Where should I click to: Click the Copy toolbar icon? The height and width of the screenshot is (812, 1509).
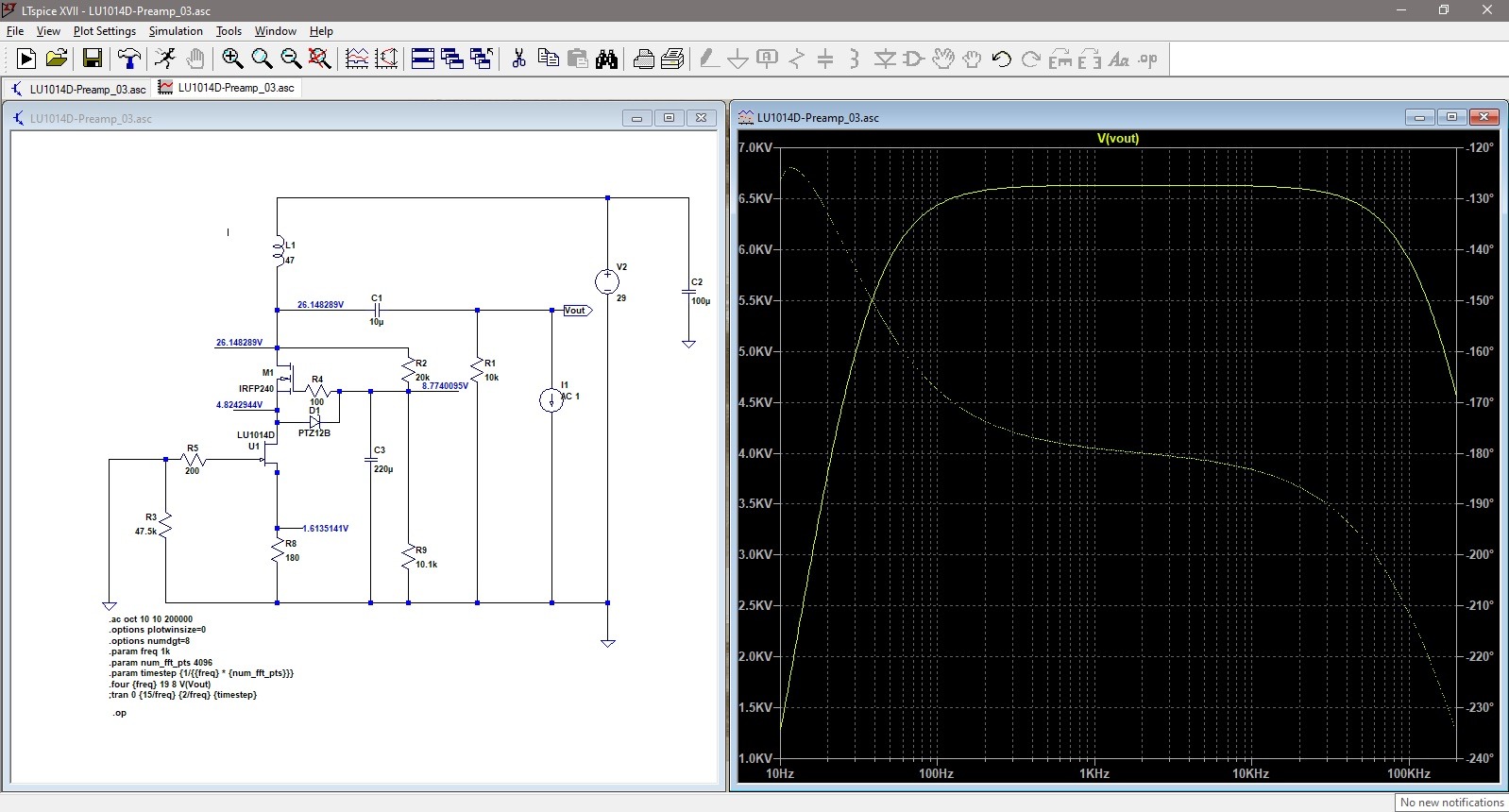(x=548, y=59)
